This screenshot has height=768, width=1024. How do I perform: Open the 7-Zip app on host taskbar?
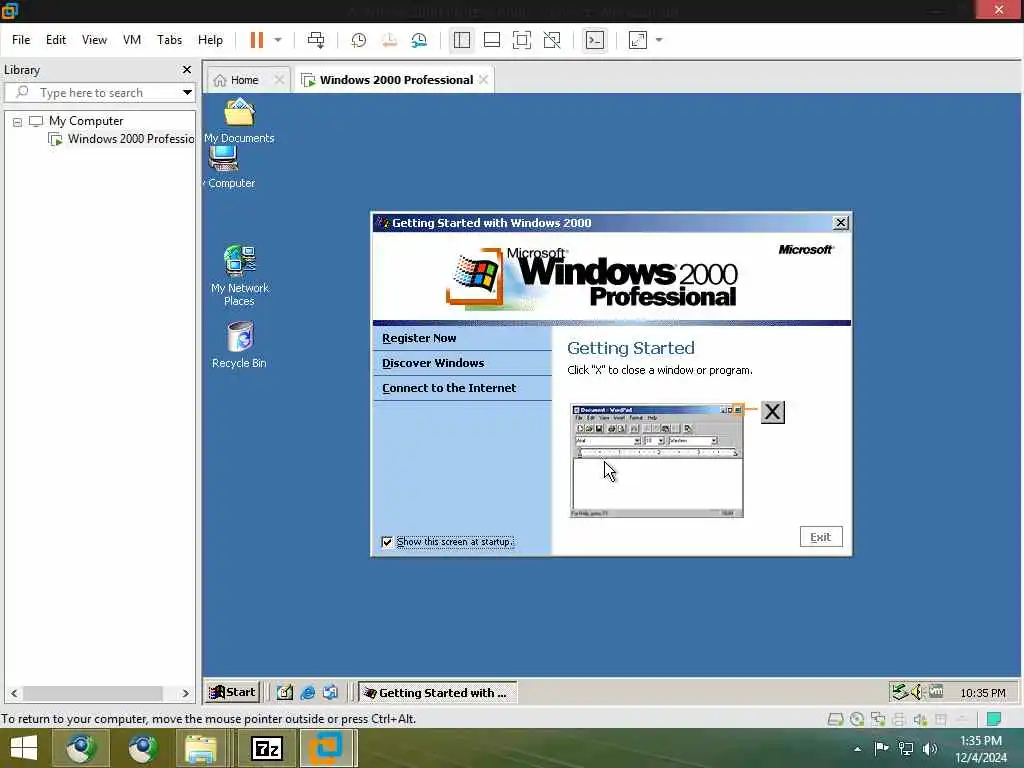point(267,748)
